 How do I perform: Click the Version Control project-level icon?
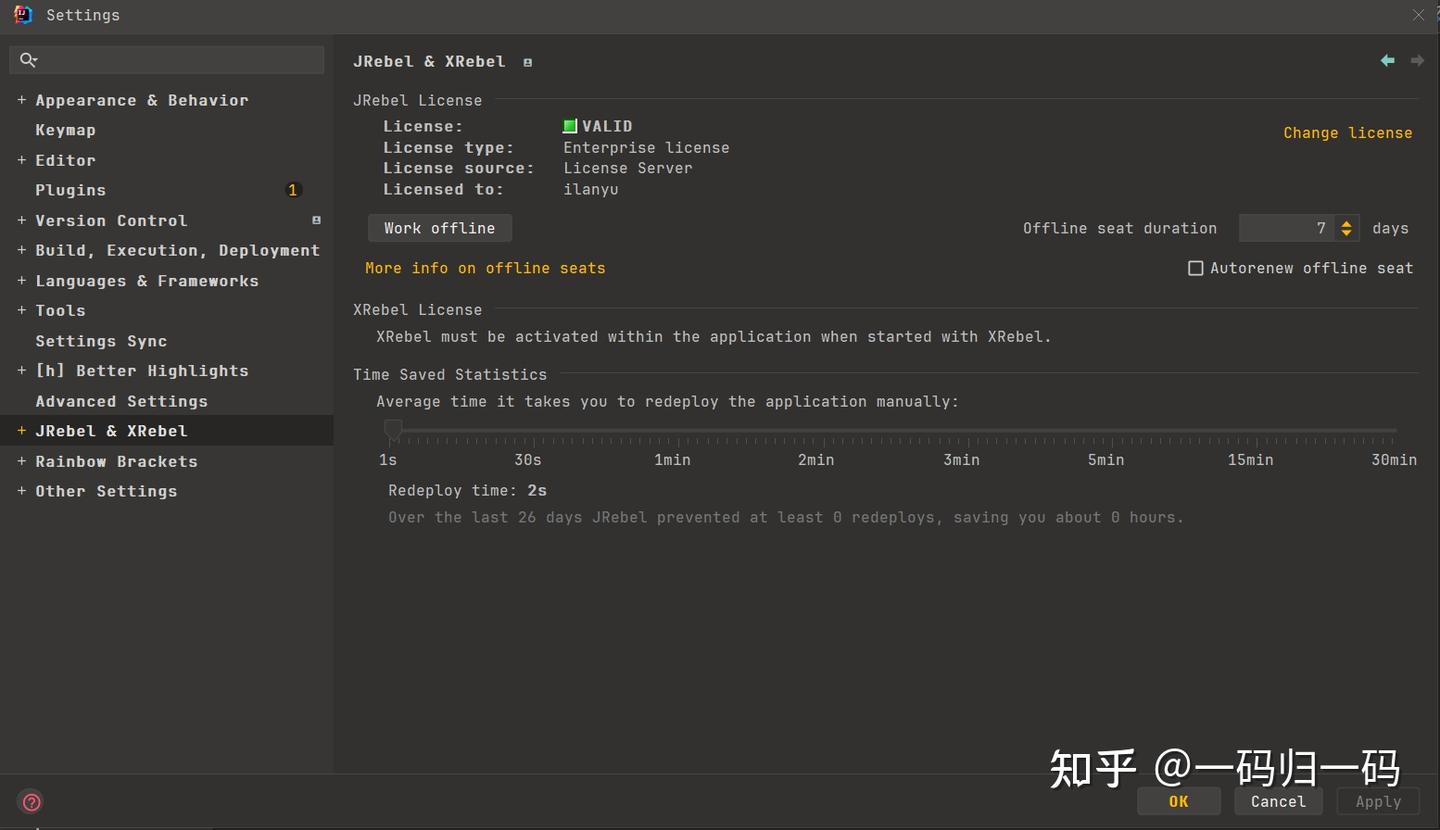point(316,220)
